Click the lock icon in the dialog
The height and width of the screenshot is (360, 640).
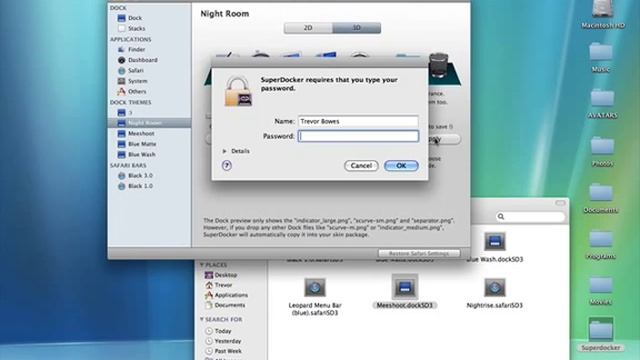pyautogui.click(x=238, y=91)
